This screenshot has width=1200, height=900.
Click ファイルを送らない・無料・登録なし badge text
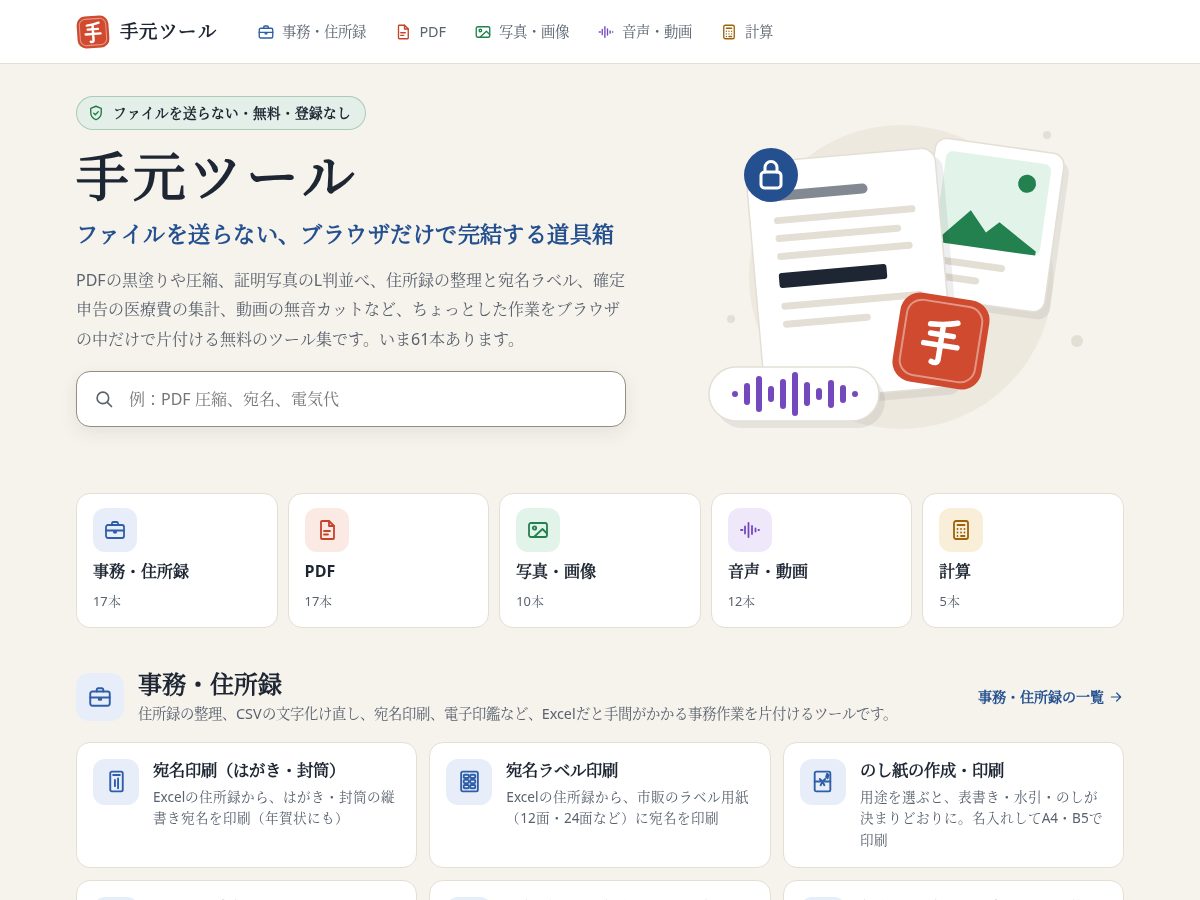click(x=232, y=113)
